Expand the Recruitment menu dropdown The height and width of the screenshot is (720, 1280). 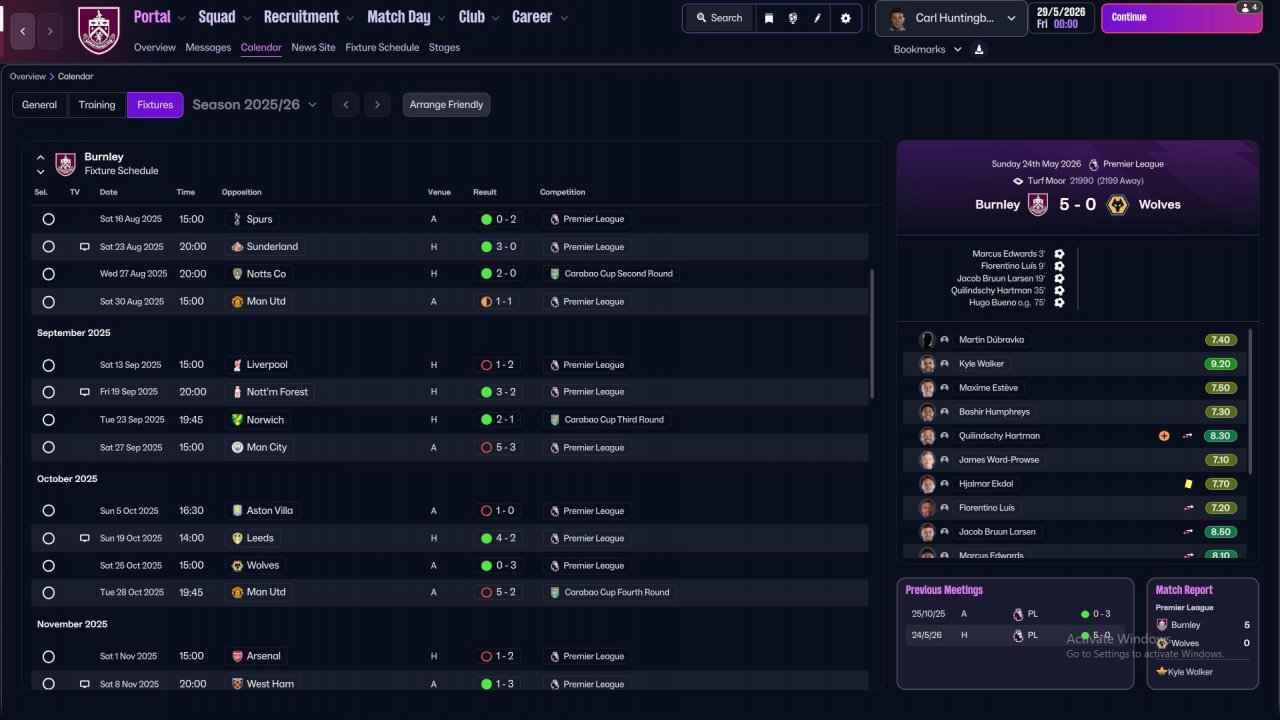pyautogui.click(x=349, y=18)
